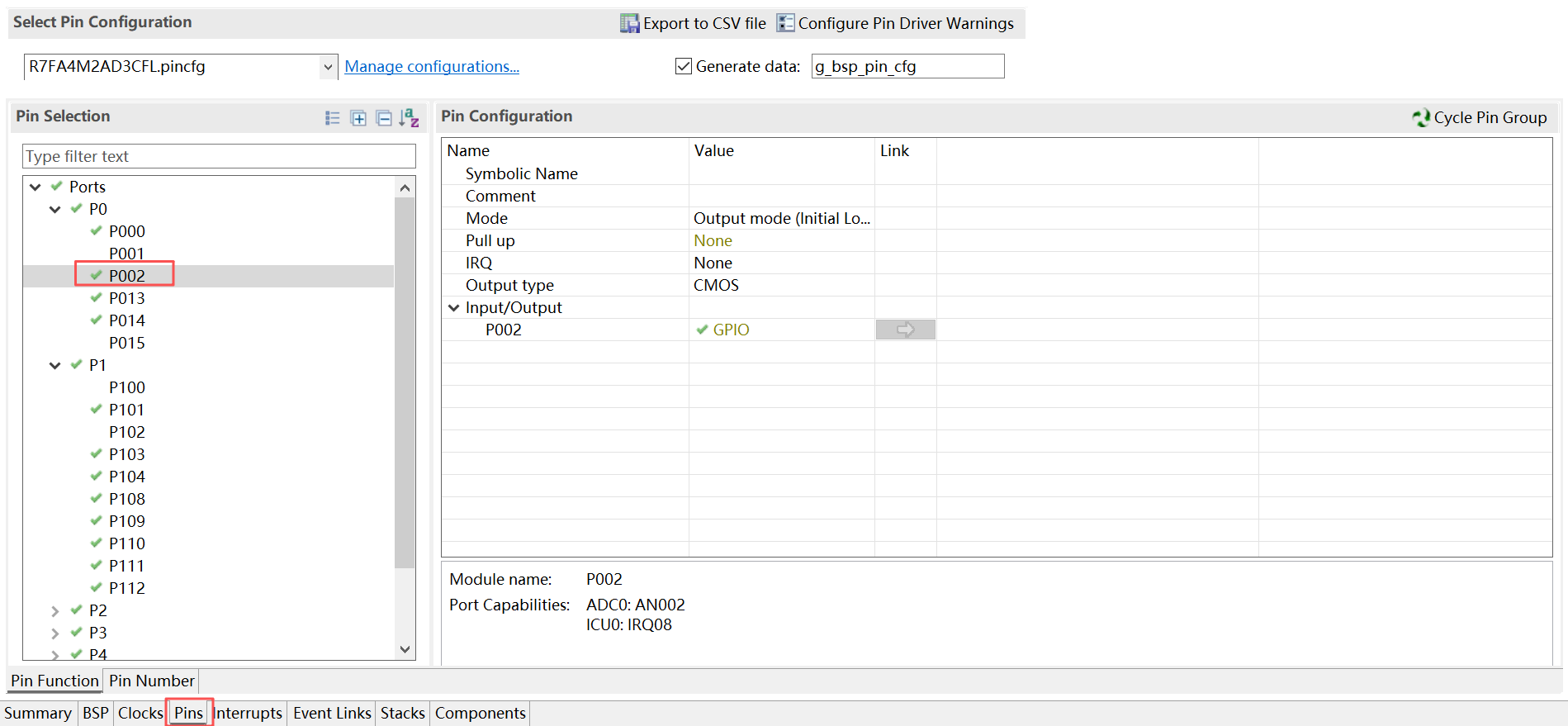
Task: Collapse the P1 port group
Action: point(55,365)
